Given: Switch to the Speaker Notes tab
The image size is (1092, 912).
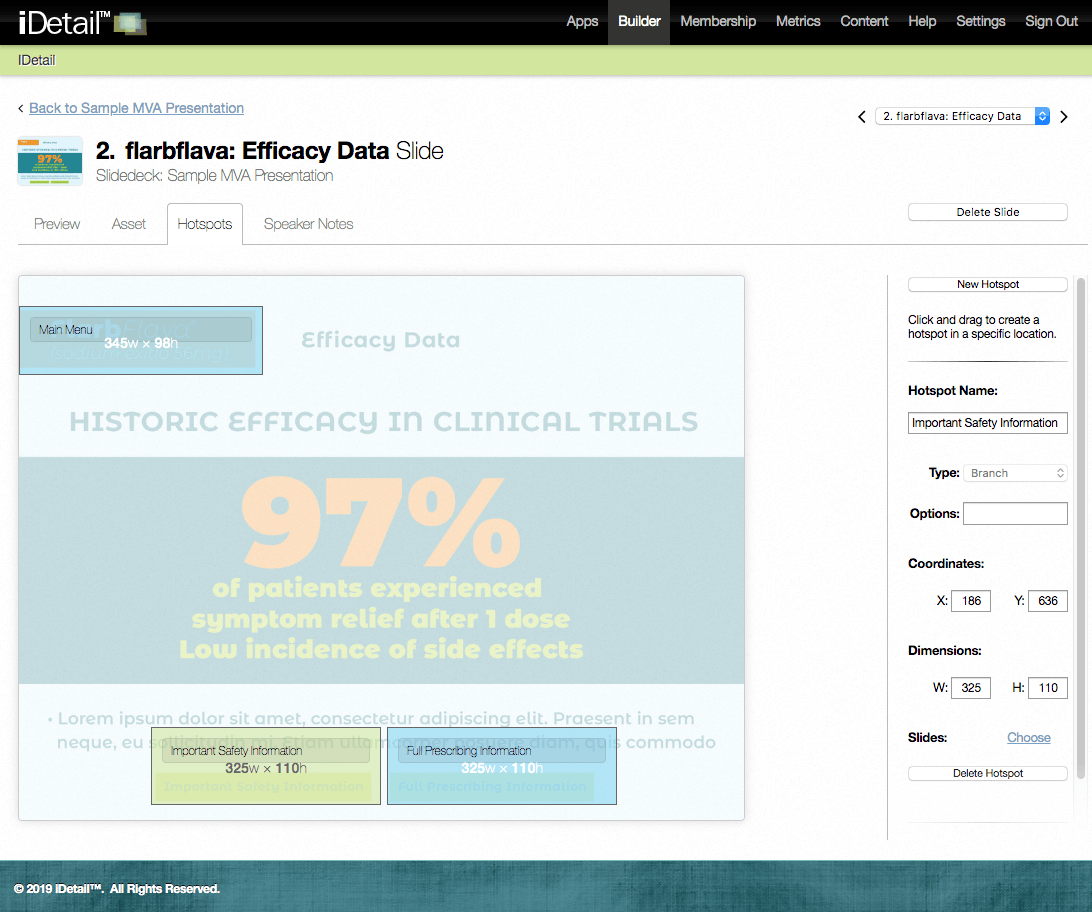Looking at the screenshot, I should [x=309, y=224].
